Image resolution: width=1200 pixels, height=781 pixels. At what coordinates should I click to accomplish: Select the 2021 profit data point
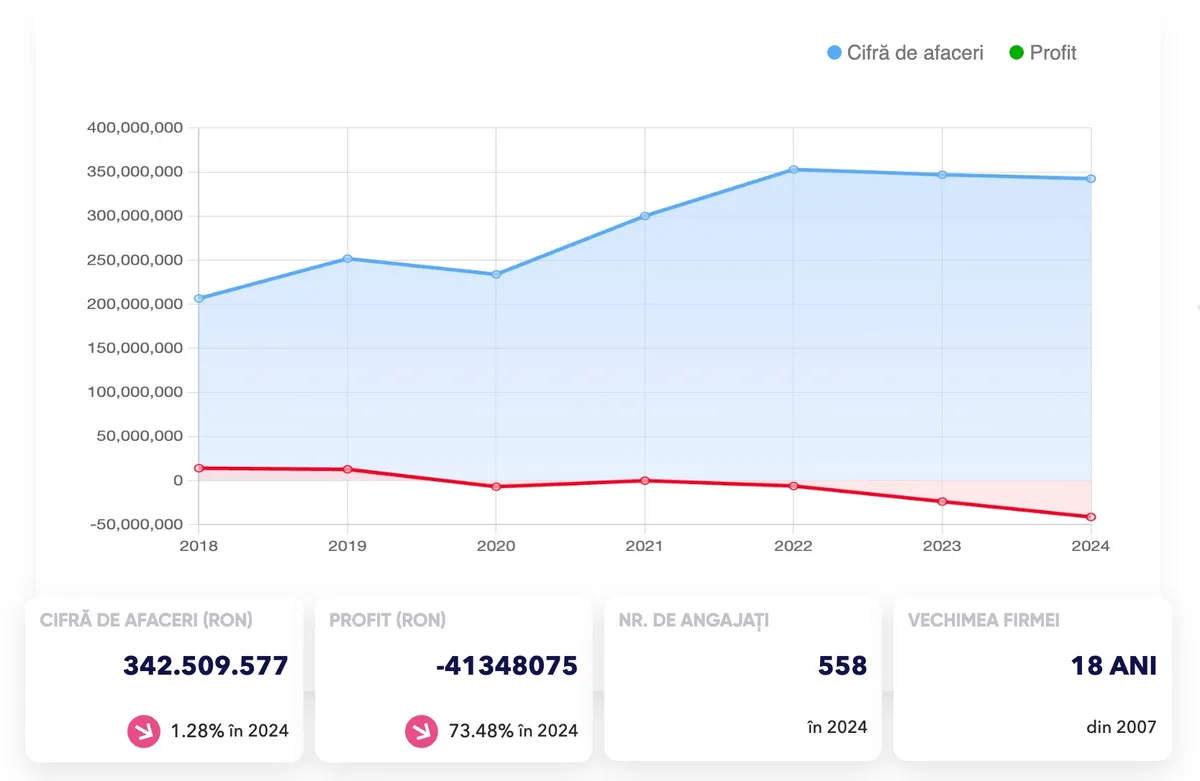point(645,480)
